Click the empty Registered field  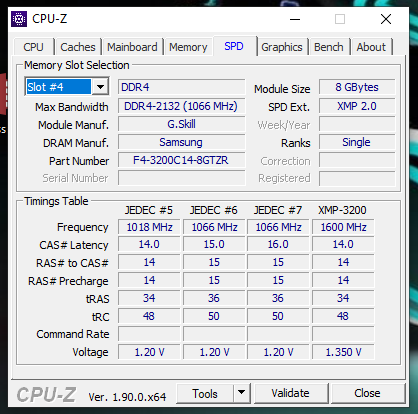pos(357,178)
